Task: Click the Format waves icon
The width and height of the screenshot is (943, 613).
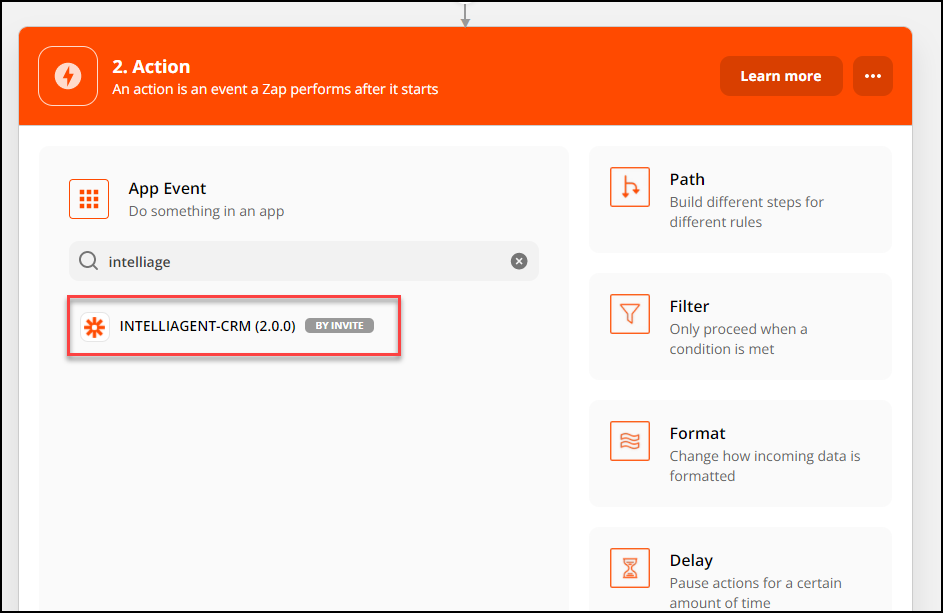Action: (630, 441)
